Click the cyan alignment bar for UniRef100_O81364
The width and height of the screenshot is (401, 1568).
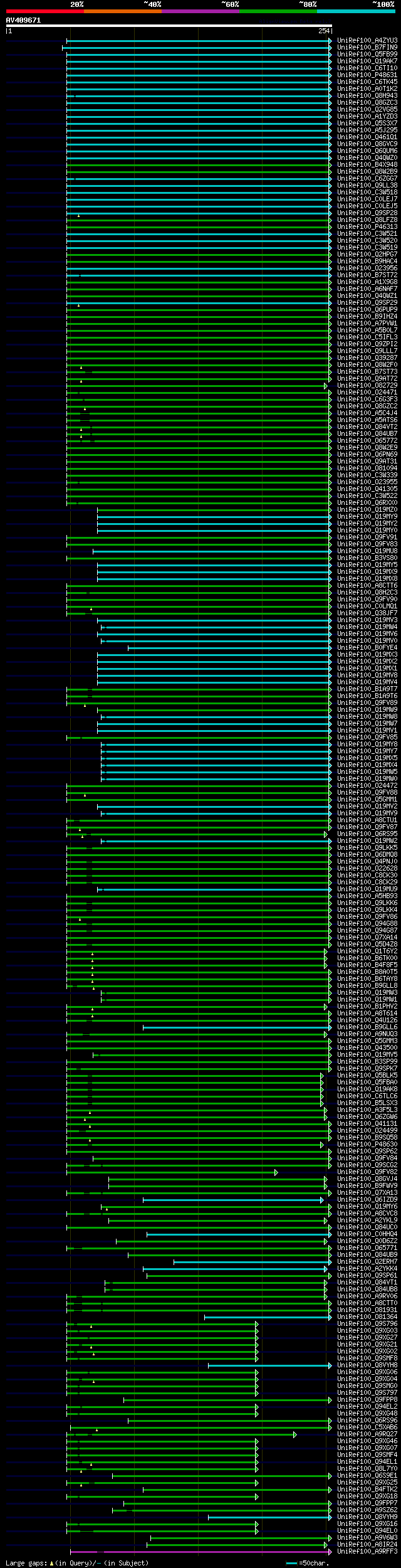point(268,1317)
